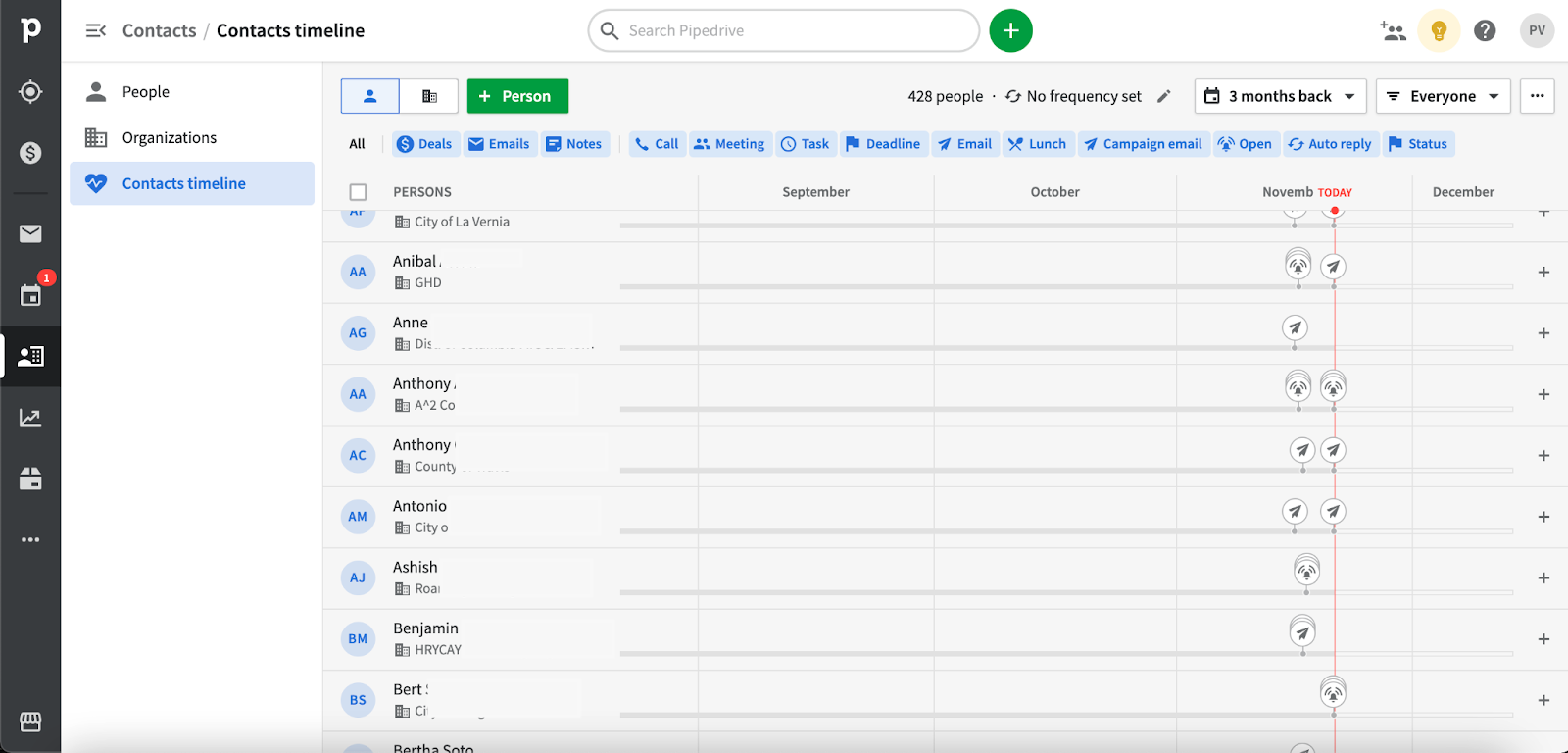
Task: Open the Leads inbox from the sidebar
Action: coord(30,91)
